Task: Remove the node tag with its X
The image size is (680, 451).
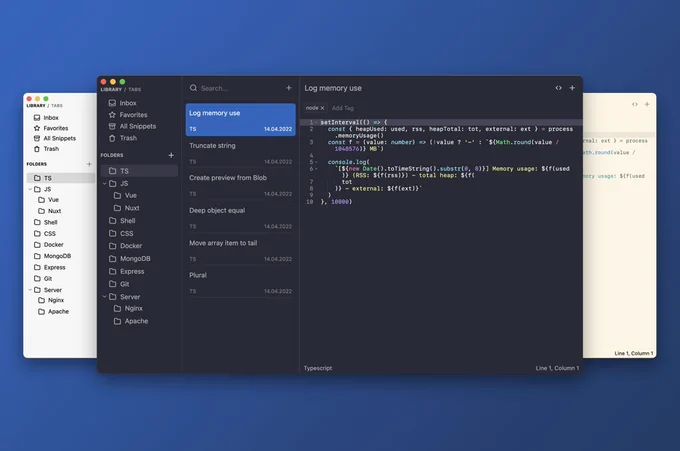Action: [x=322, y=108]
